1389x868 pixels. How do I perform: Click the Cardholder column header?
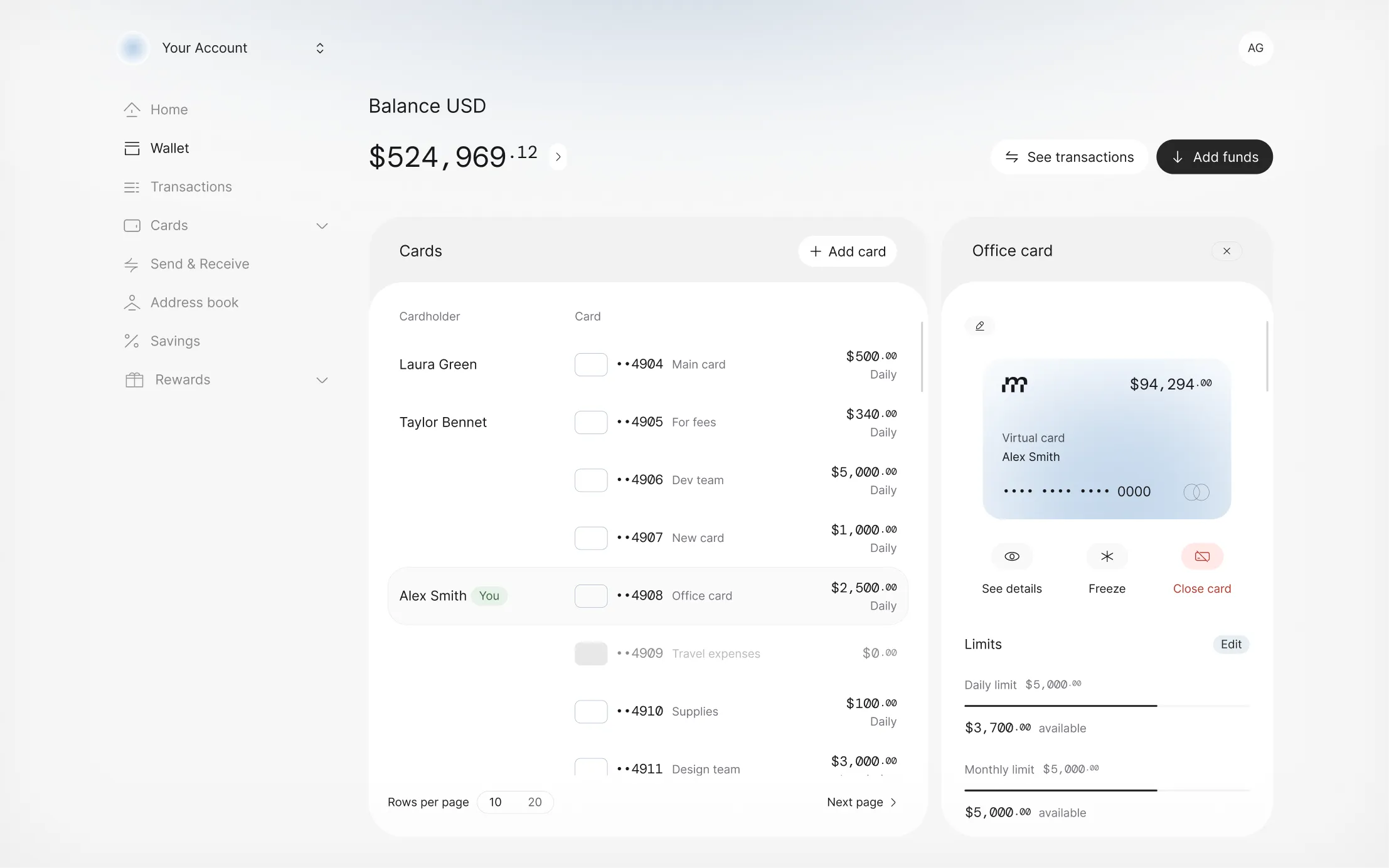[x=430, y=317]
